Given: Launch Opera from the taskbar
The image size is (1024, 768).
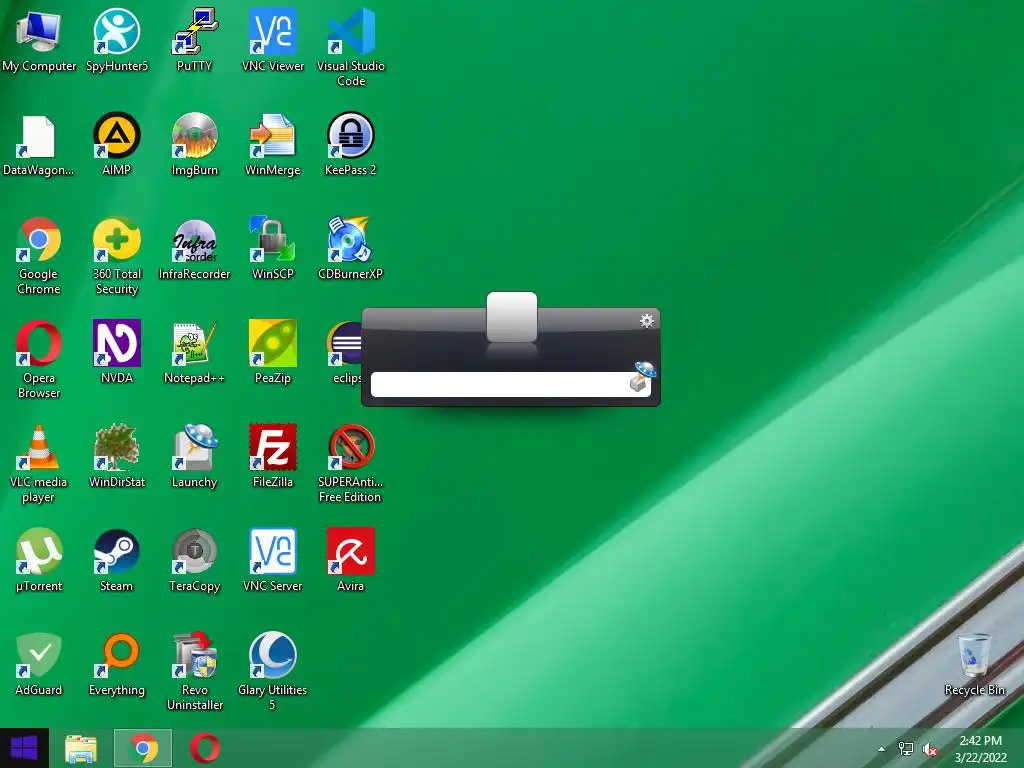Looking at the screenshot, I should pos(204,748).
